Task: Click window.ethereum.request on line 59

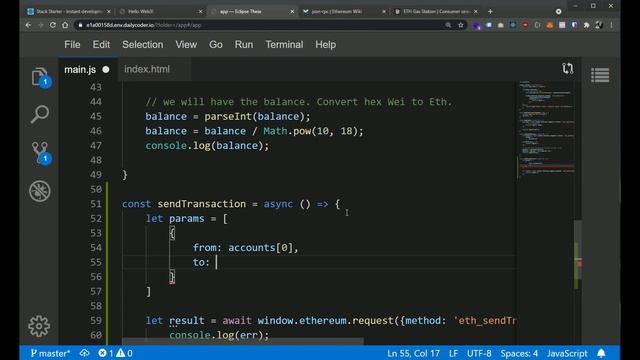Action: pyautogui.click(x=325, y=320)
